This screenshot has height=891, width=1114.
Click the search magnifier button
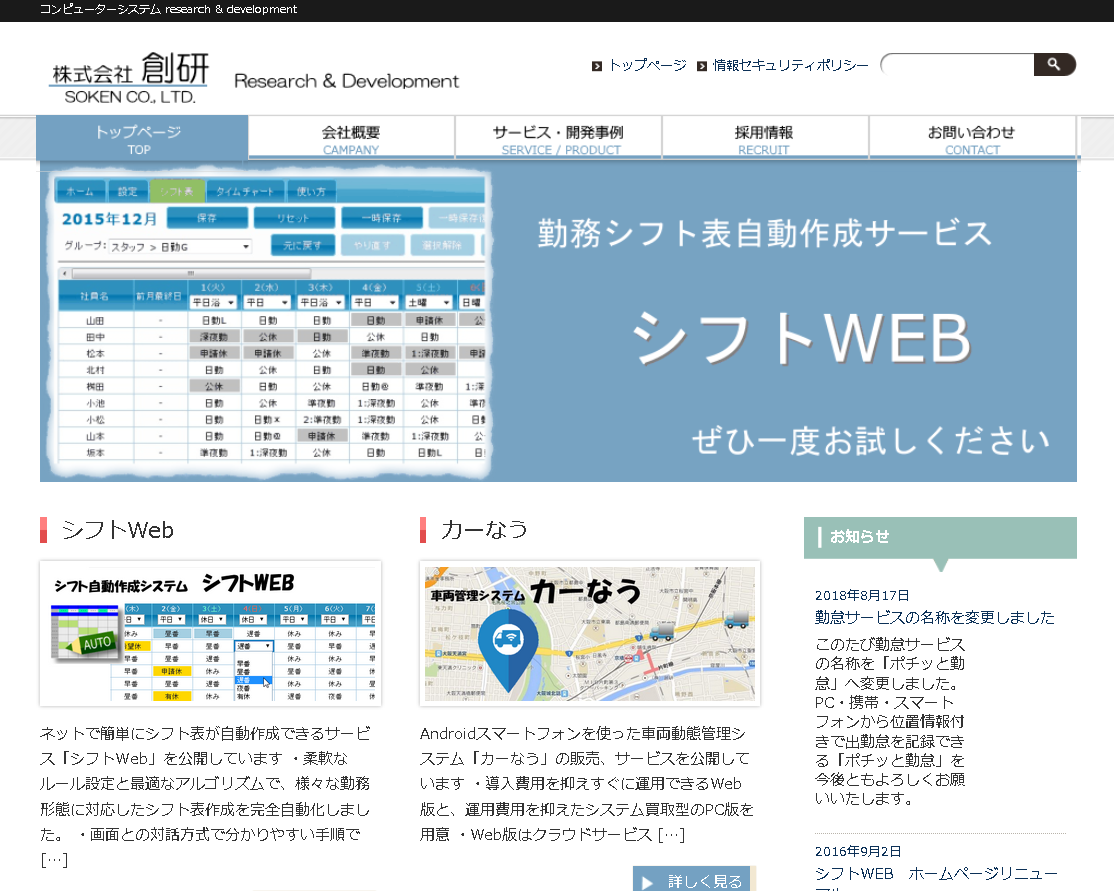tap(1053, 65)
